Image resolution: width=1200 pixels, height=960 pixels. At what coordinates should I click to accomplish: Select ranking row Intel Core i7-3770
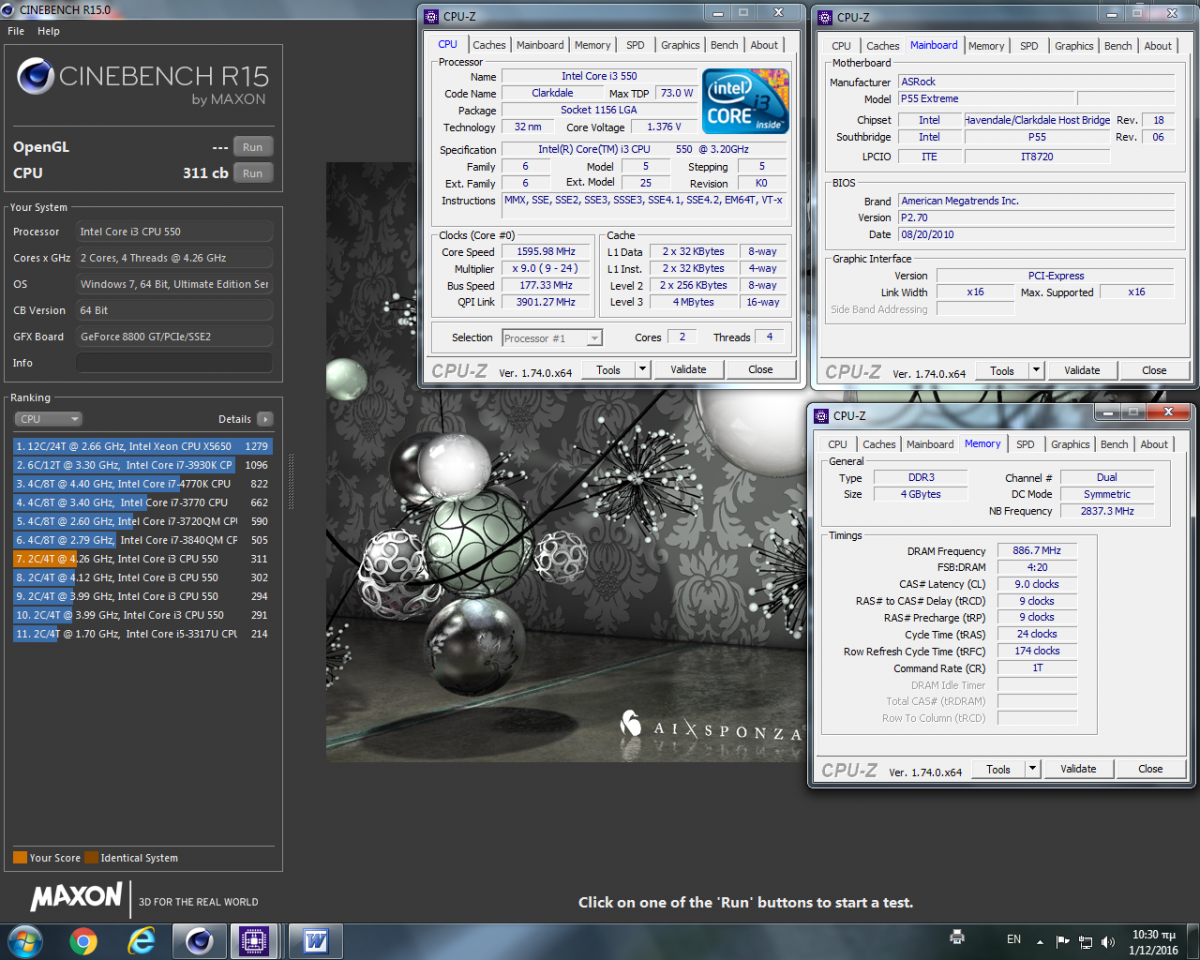click(x=143, y=503)
